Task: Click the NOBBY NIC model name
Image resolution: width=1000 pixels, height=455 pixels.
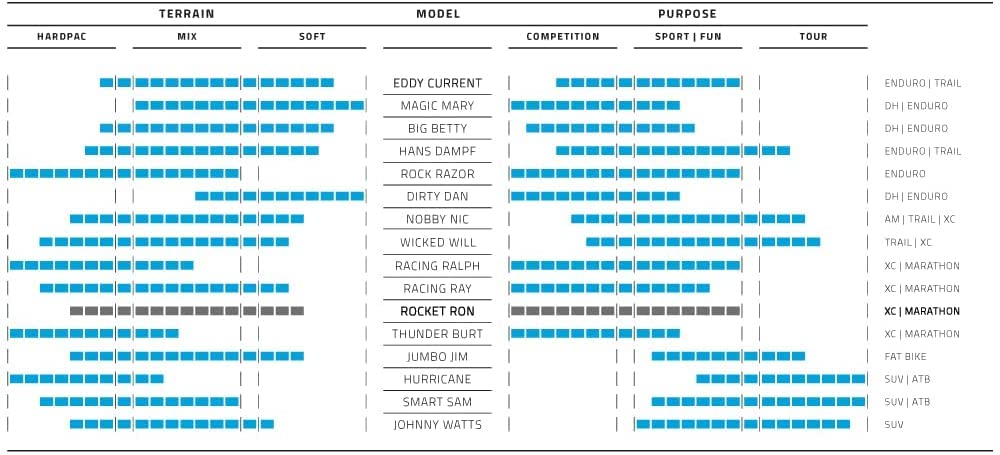Action: pyautogui.click(x=437, y=220)
